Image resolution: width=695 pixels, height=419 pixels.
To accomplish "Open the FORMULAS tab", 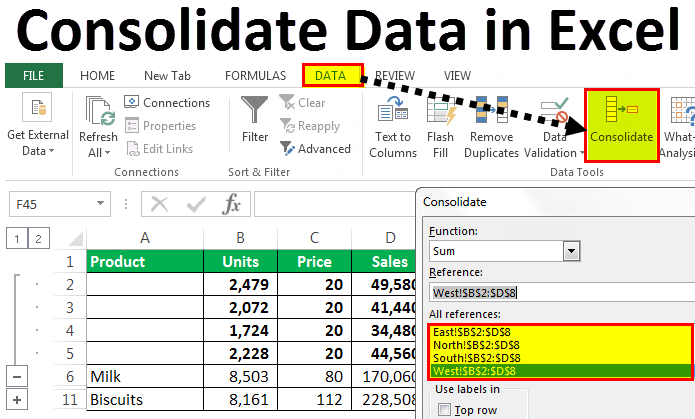I will (x=256, y=76).
